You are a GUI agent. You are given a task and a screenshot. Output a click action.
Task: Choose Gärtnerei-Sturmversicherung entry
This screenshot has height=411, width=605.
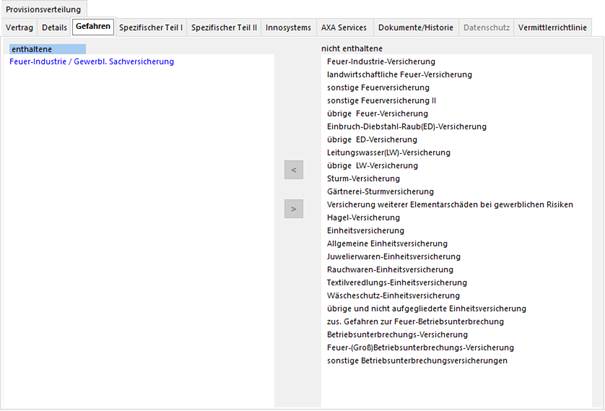(380, 191)
